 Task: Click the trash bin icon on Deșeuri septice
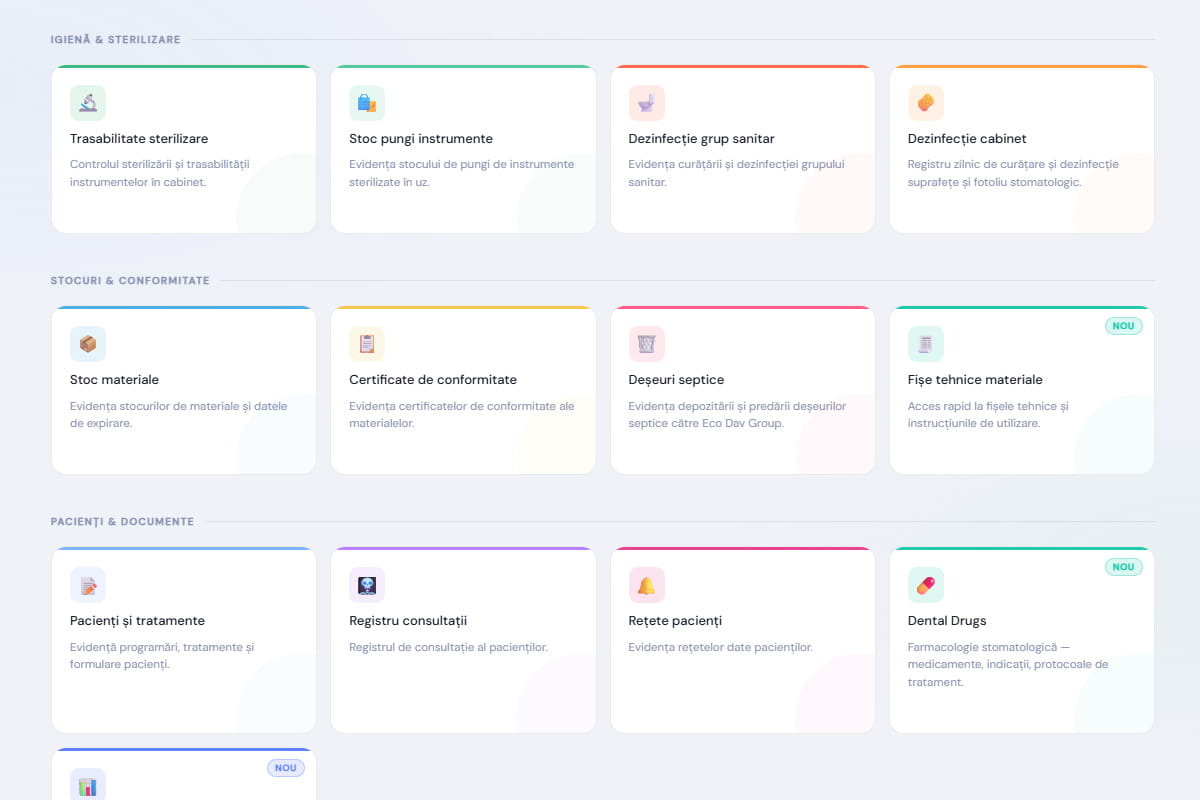647,344
